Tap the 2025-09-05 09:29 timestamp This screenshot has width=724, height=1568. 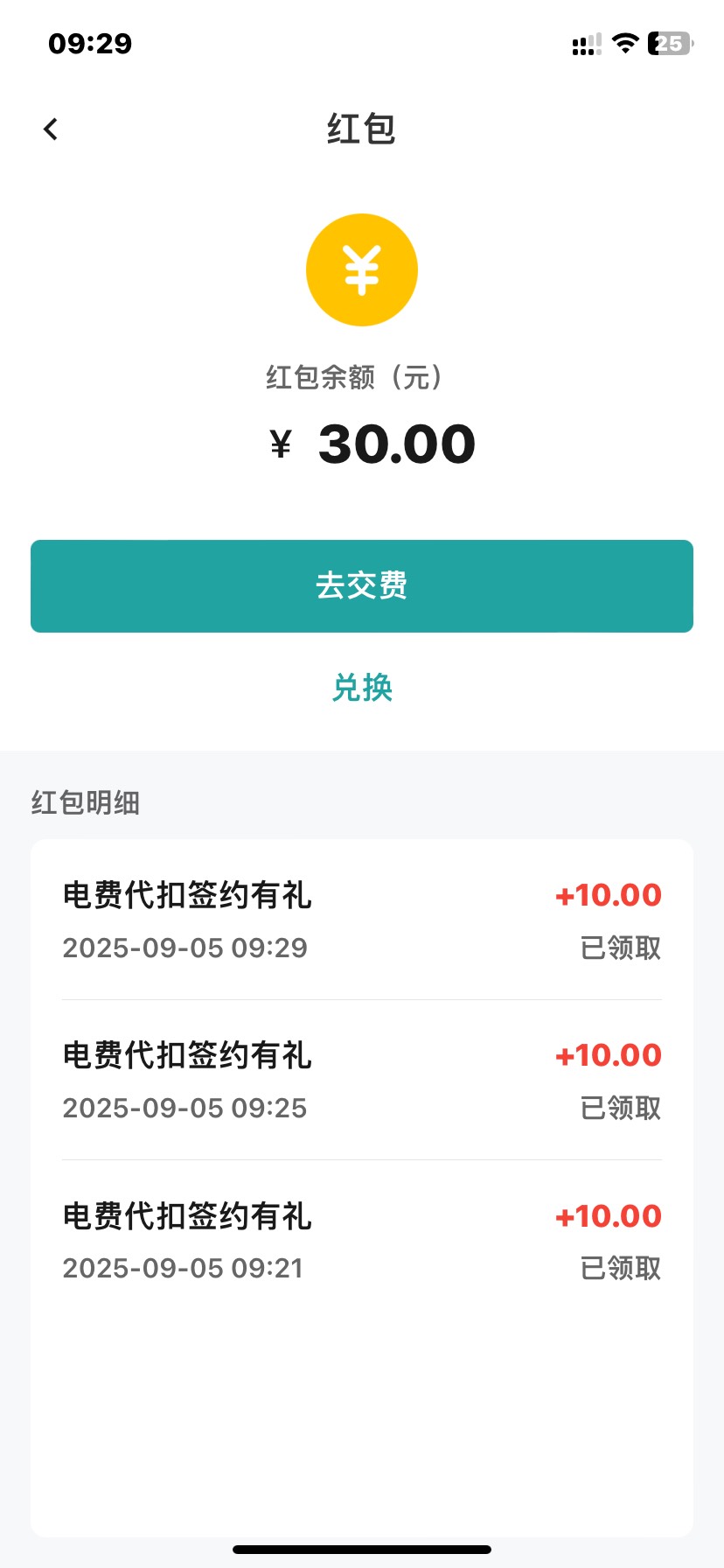(x=185, y=948)
